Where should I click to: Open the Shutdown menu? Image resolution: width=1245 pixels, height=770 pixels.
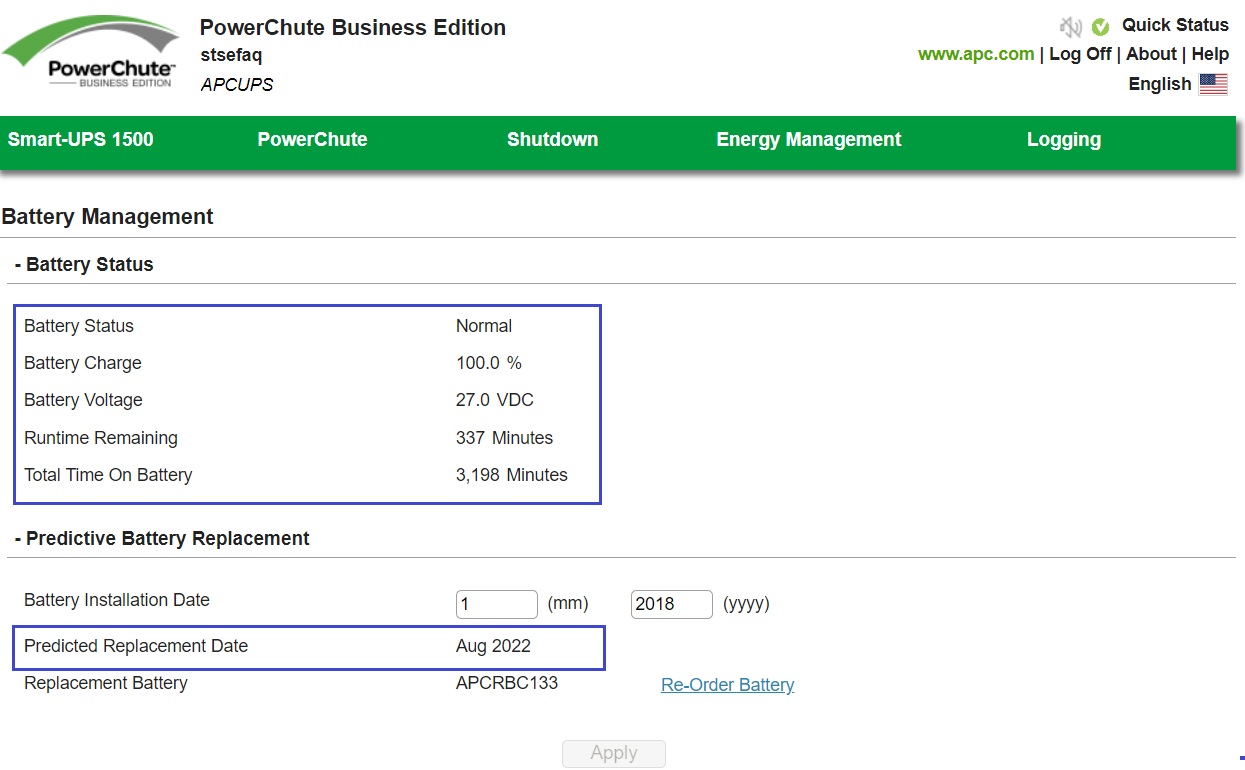click(552, 140)
